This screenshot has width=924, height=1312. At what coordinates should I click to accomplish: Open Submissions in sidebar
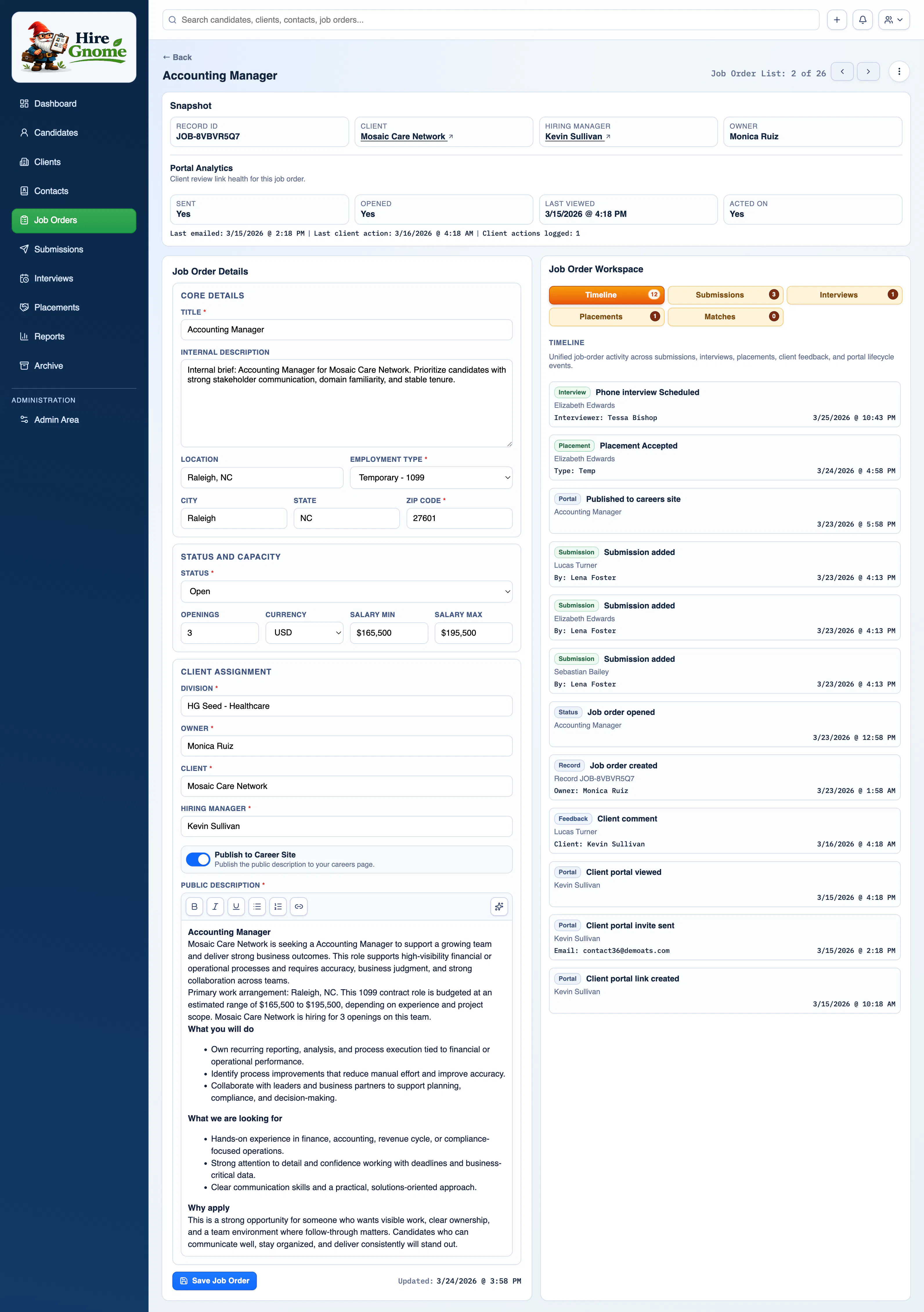[x=74, y=249]
